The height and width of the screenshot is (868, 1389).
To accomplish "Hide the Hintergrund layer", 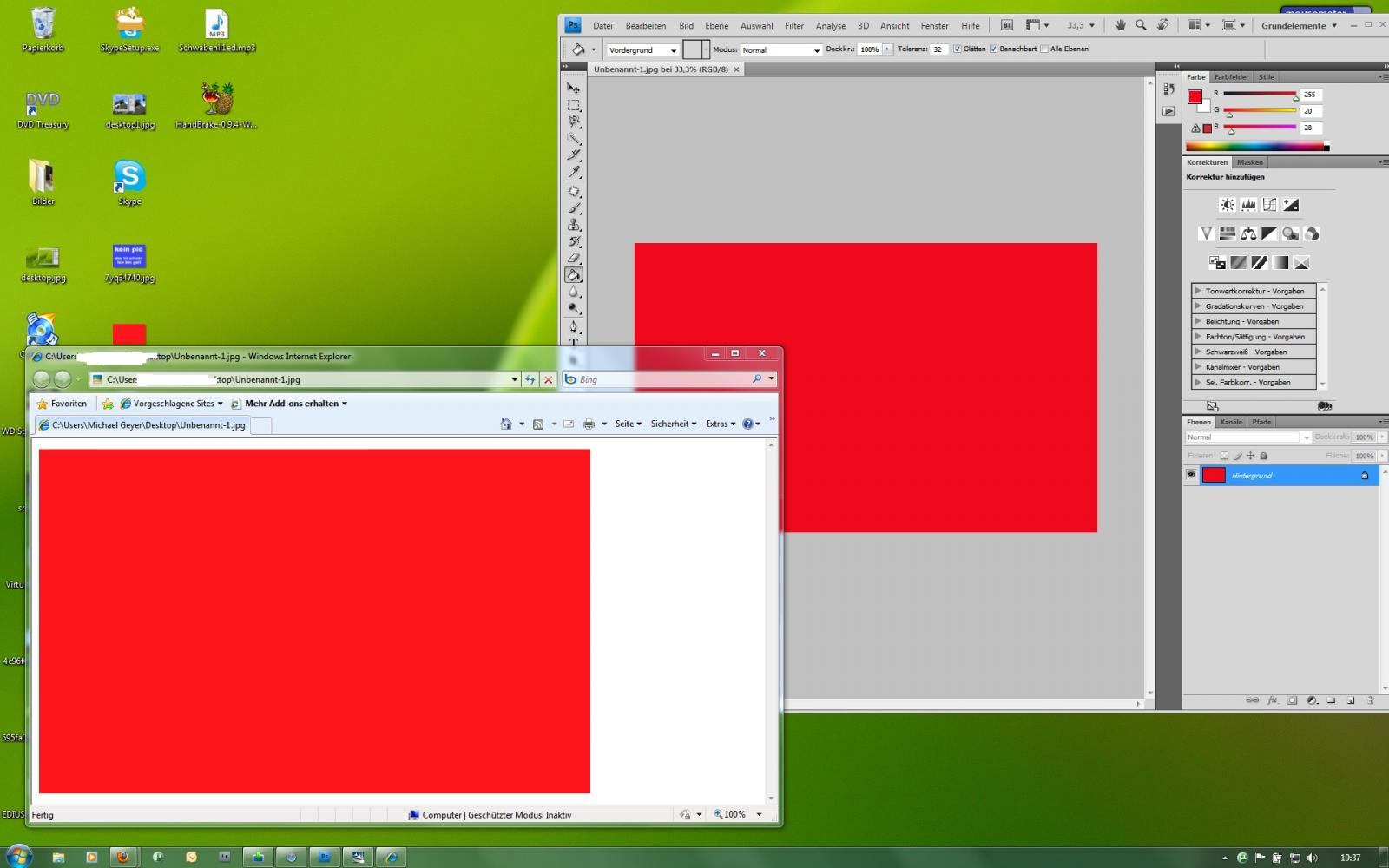I will pyautogui.click(x=1191, y=475).
